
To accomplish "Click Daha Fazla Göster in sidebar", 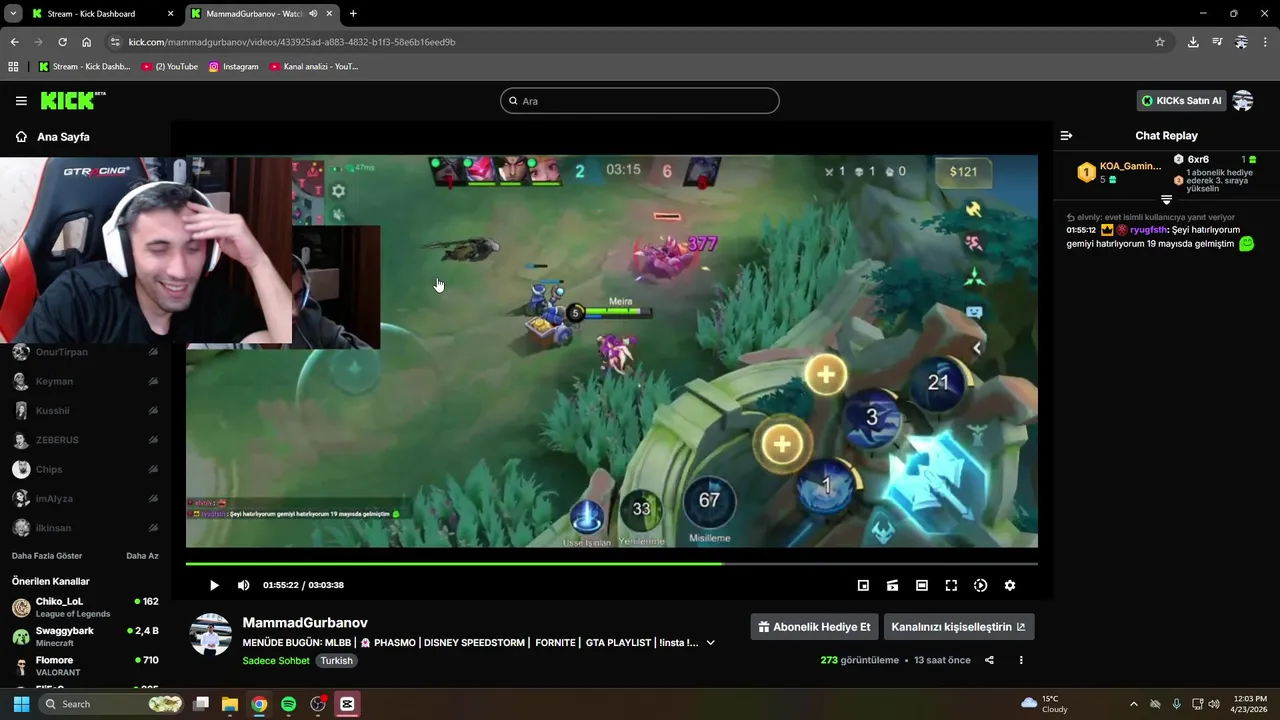I will pyautogui.click(x=47, y=556).
